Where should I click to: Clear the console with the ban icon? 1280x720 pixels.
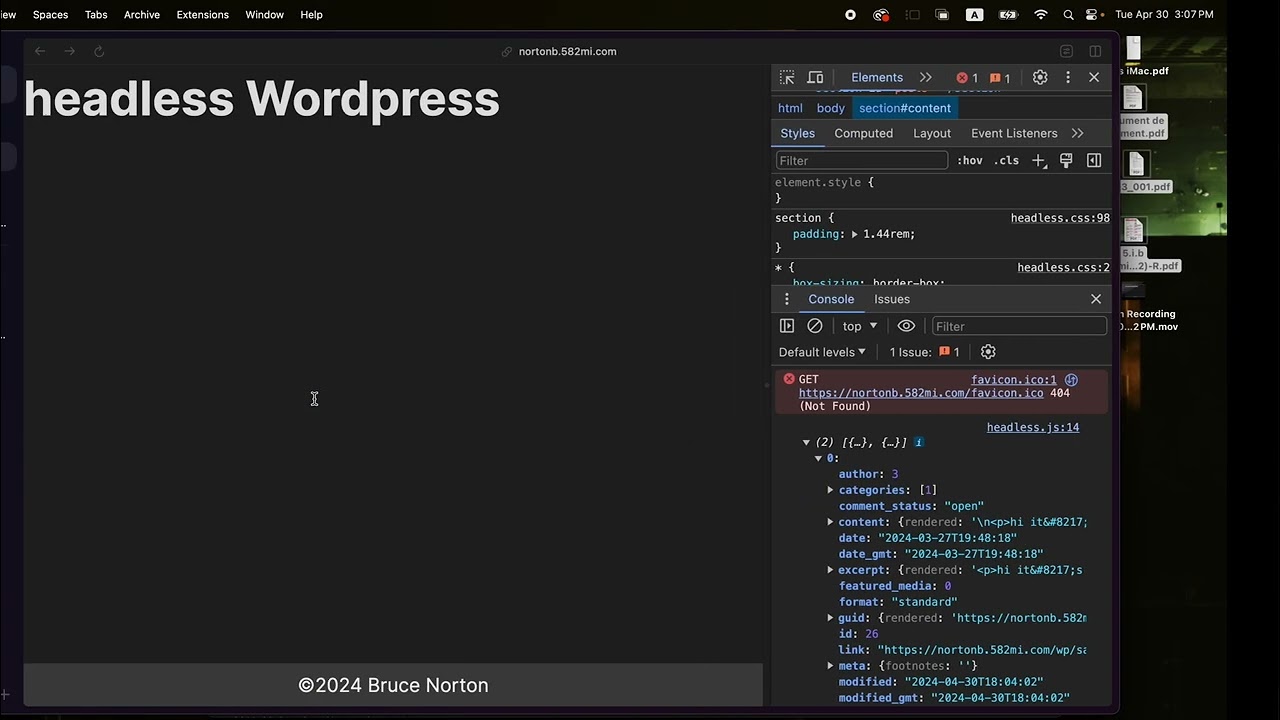(815, 326)
